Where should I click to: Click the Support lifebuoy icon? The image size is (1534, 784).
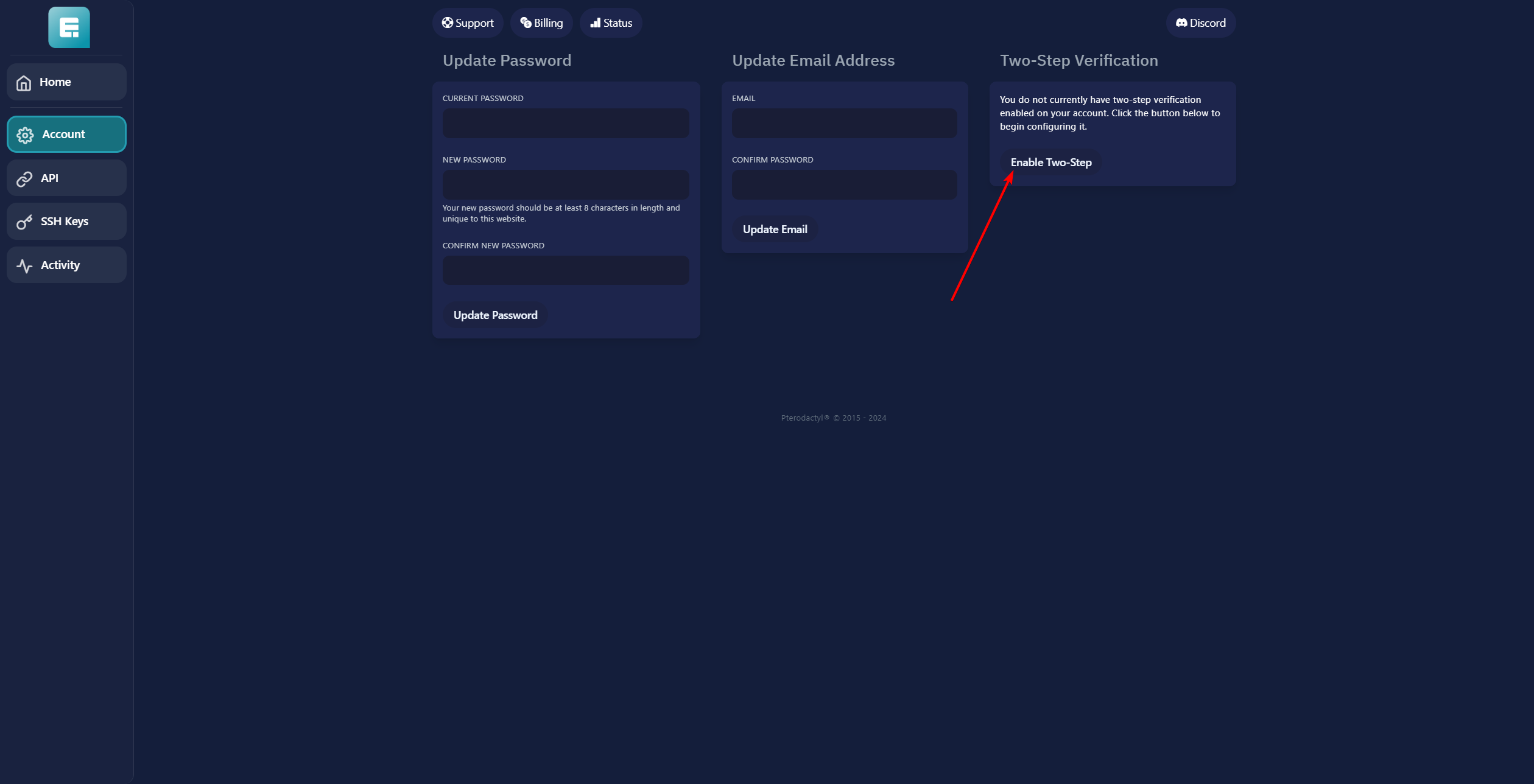(448, 23)
